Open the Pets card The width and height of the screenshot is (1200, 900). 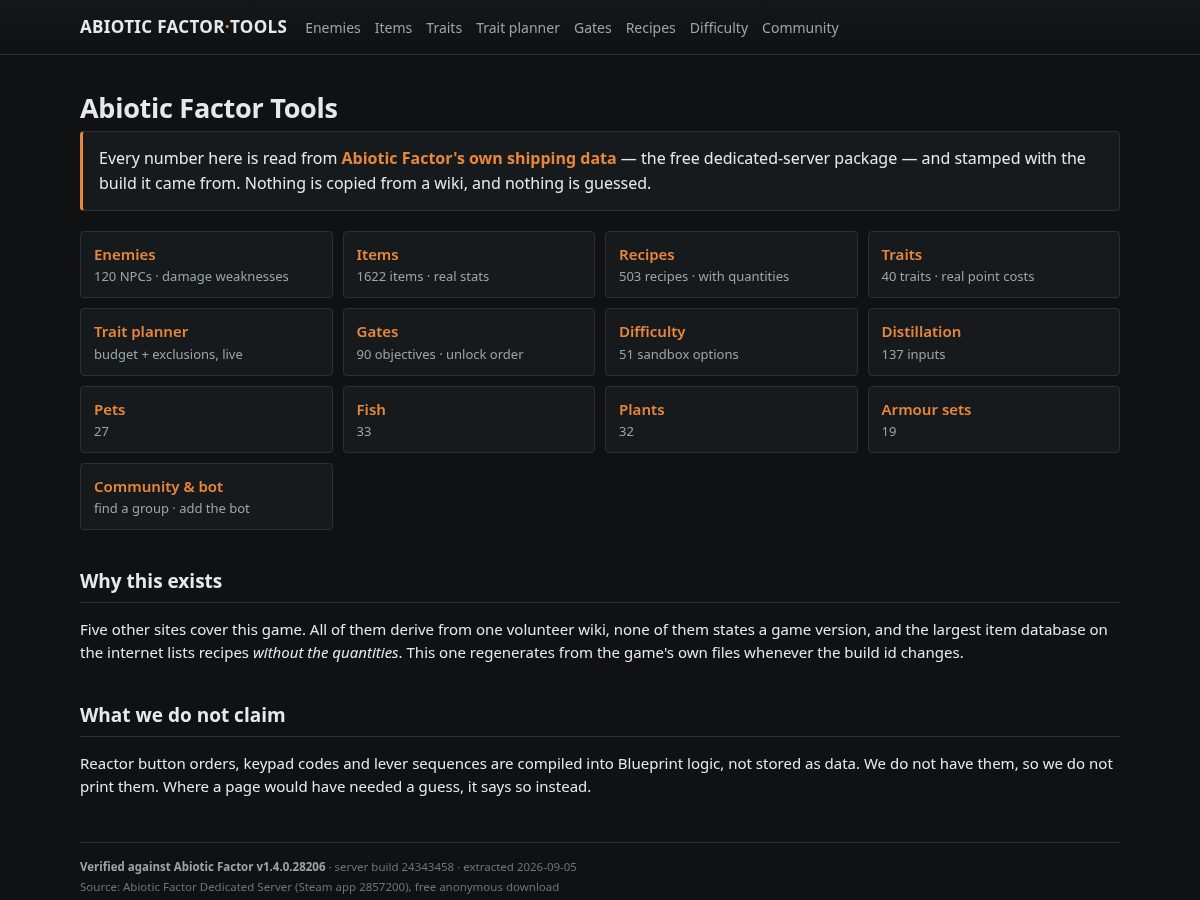206,420
